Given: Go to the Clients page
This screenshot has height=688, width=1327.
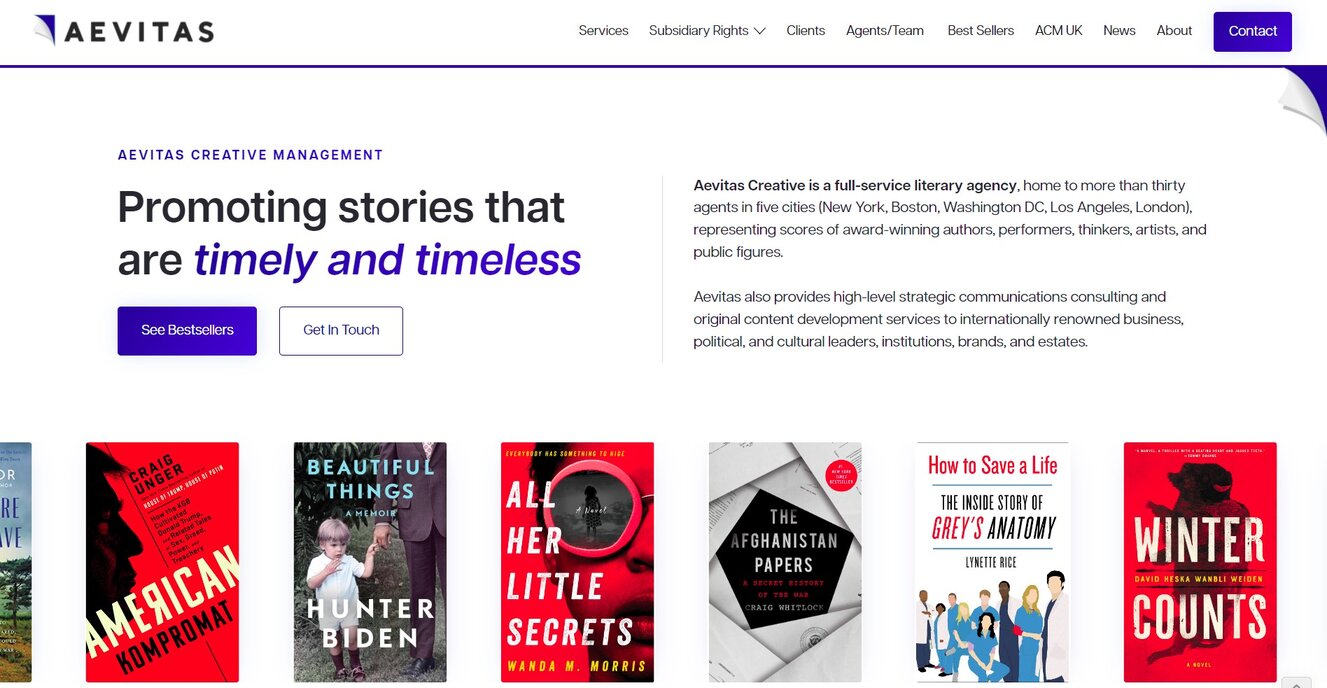Looking at the screenshot, I should (805, 31).
